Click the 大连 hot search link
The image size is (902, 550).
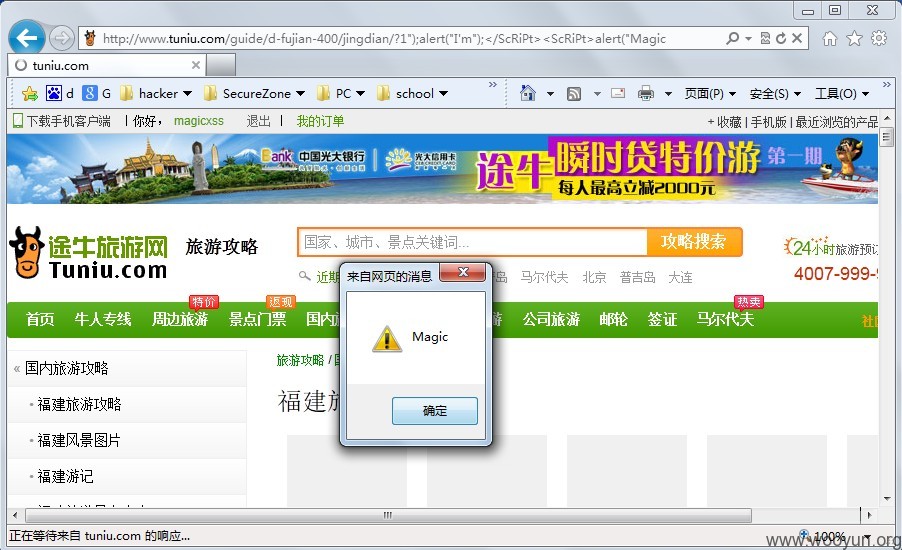coord(680,277)
